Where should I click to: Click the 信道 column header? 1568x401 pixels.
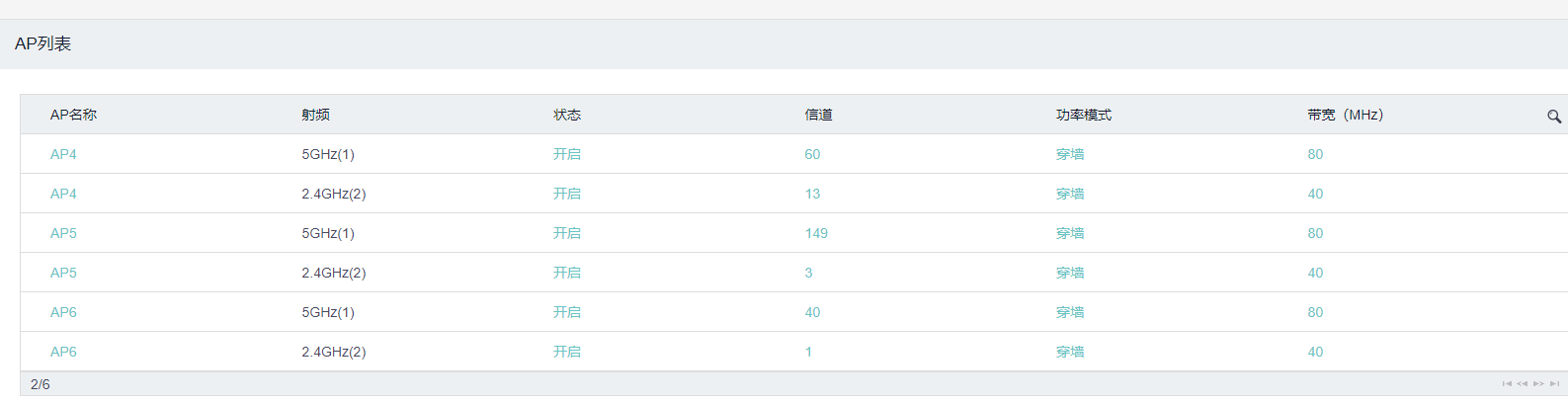click(818, 115)
